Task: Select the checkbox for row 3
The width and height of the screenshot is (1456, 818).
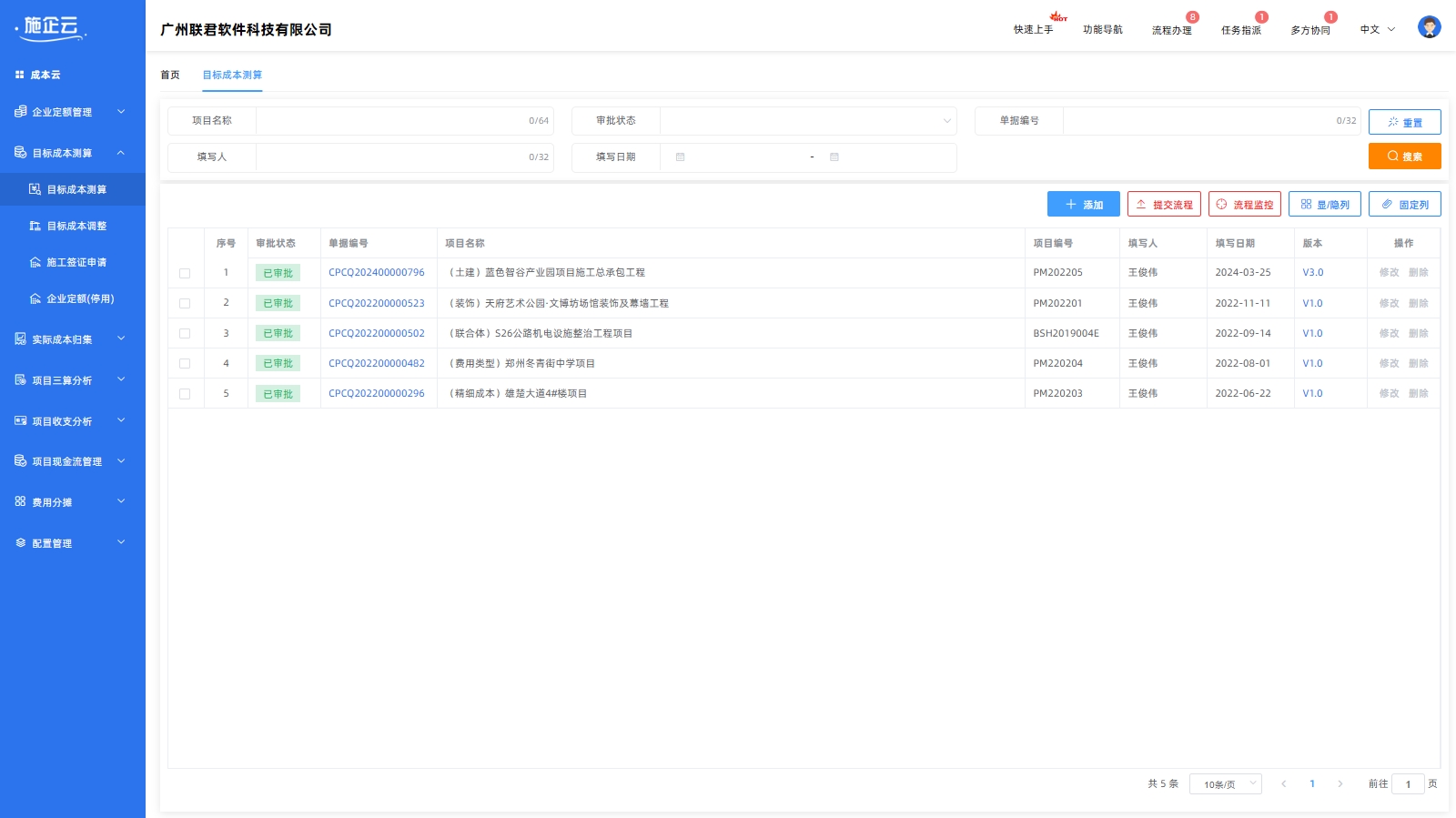Action: (x=185, y=333)
